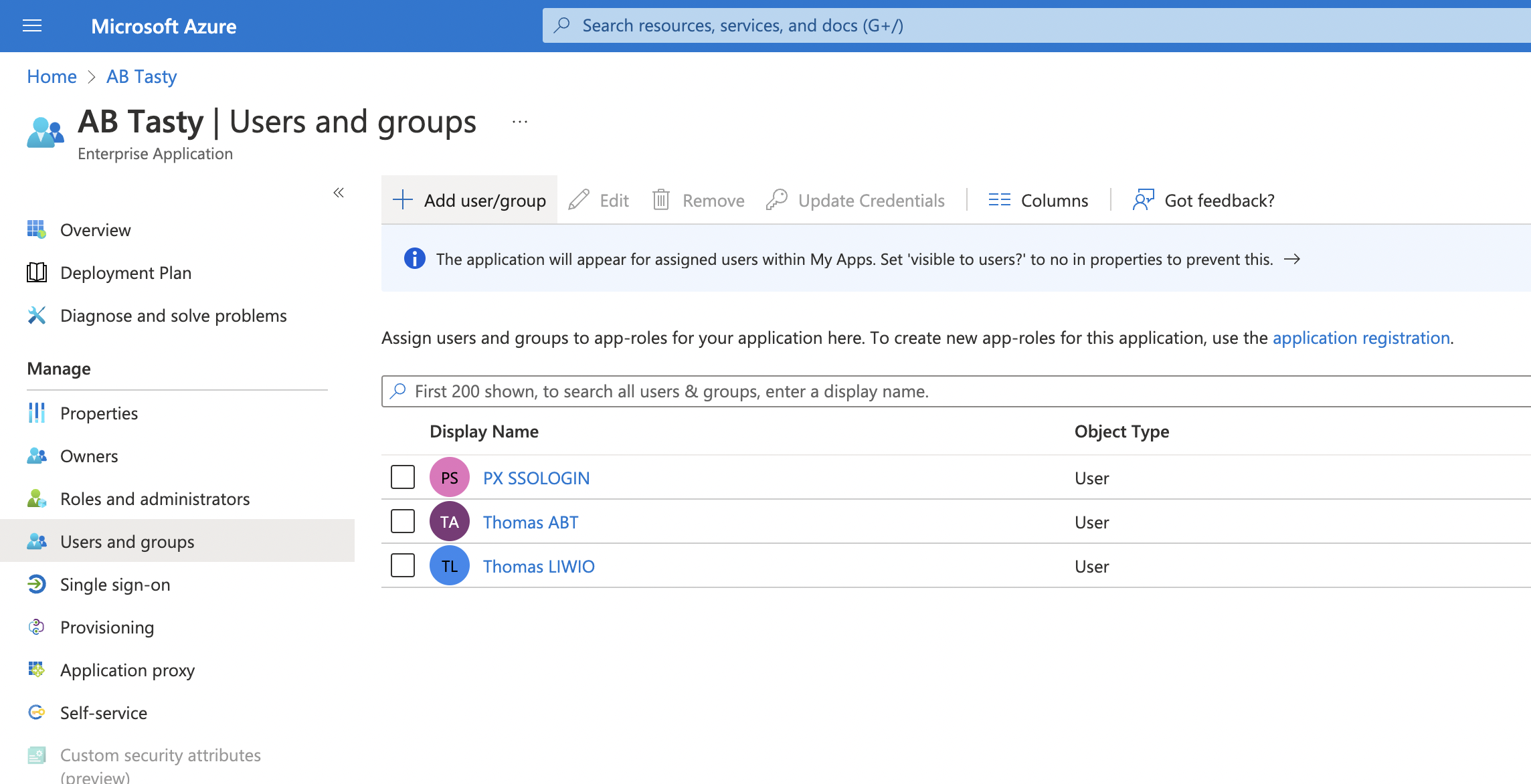Click the Remove trash can icon

pyautogui.click(x=661, y=199)
